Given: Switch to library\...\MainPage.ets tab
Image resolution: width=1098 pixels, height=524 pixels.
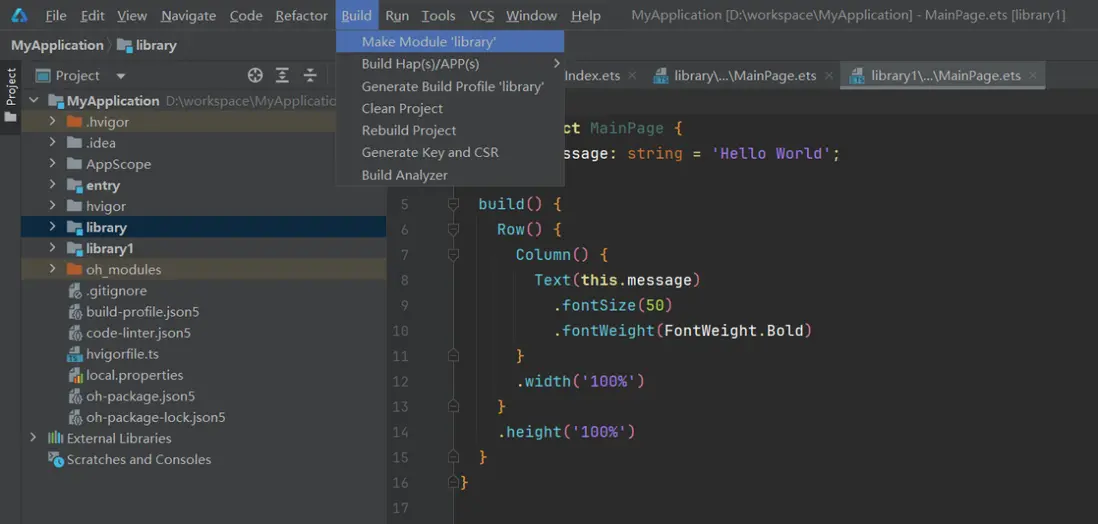Looking at the screenshot, I should click(744, 76).
